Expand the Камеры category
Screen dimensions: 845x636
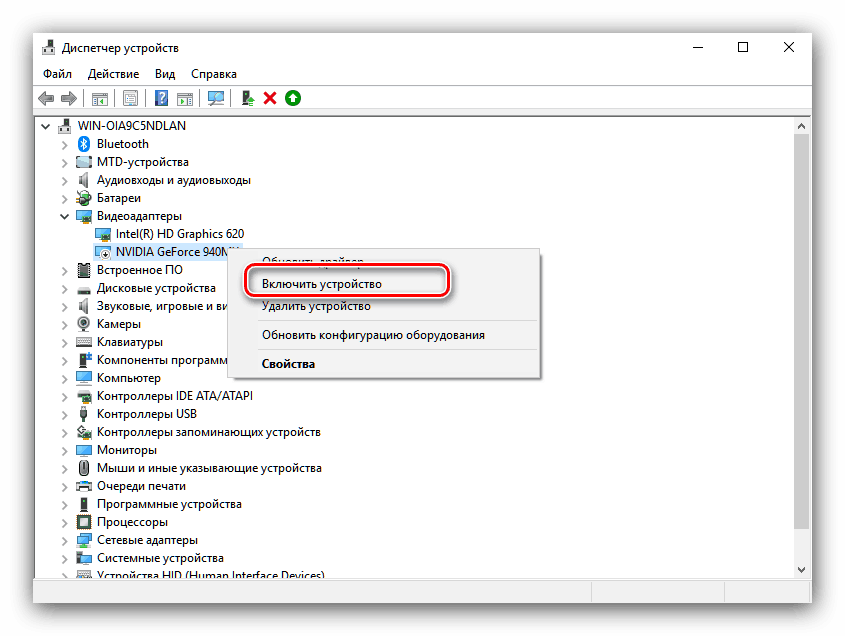(65, 325)
